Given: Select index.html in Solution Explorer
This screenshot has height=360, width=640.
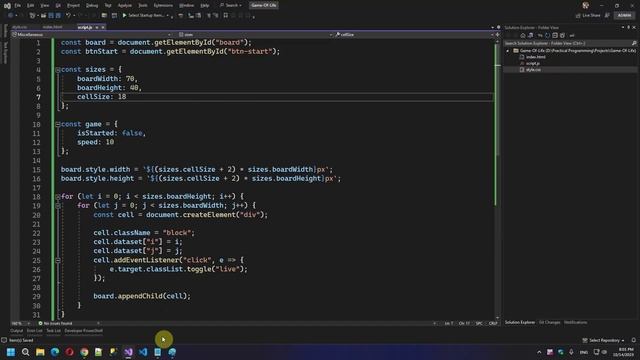Looking at the screenshot, I should 536,57.
